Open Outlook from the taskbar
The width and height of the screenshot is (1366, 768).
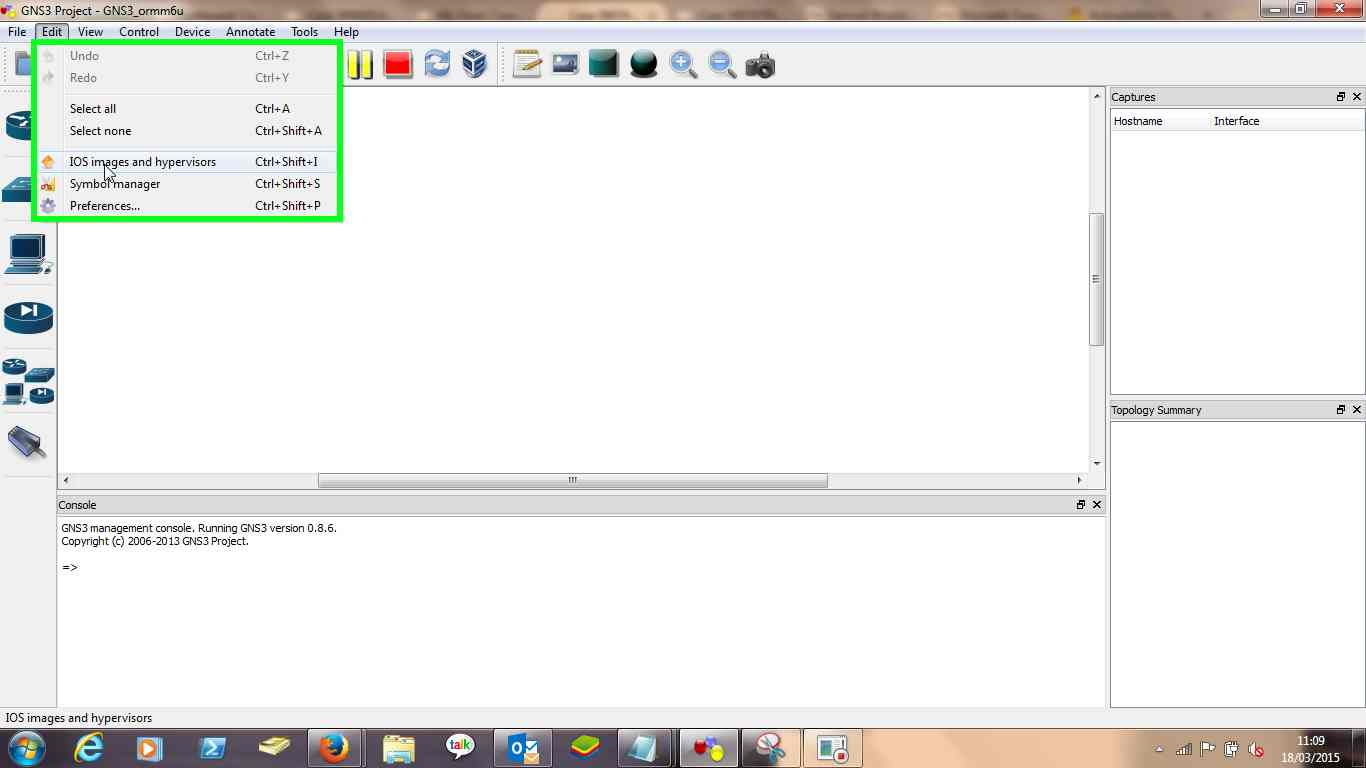tap(522, 748)
